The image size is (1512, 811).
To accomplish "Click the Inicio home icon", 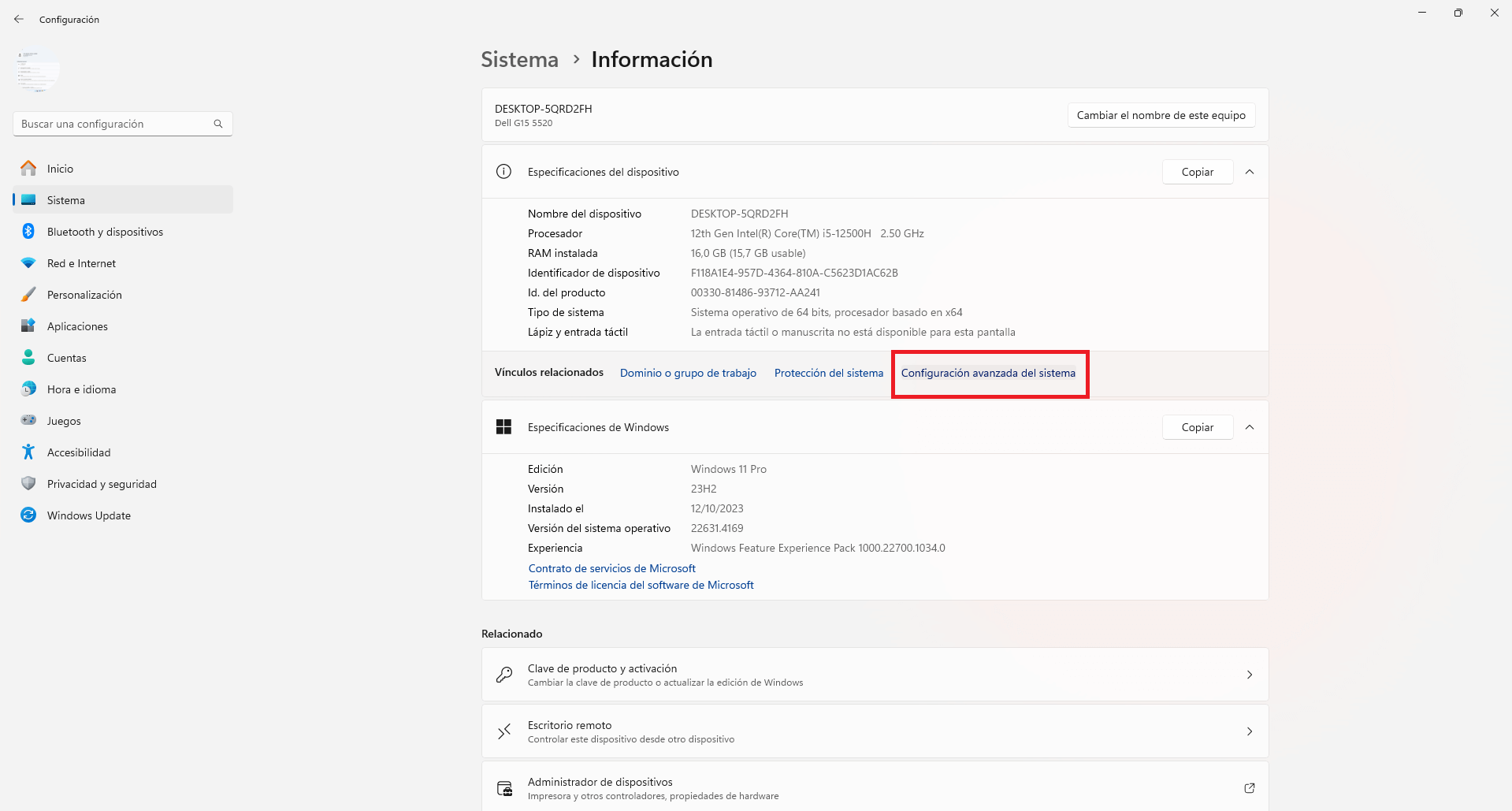I will pos(28,168).
